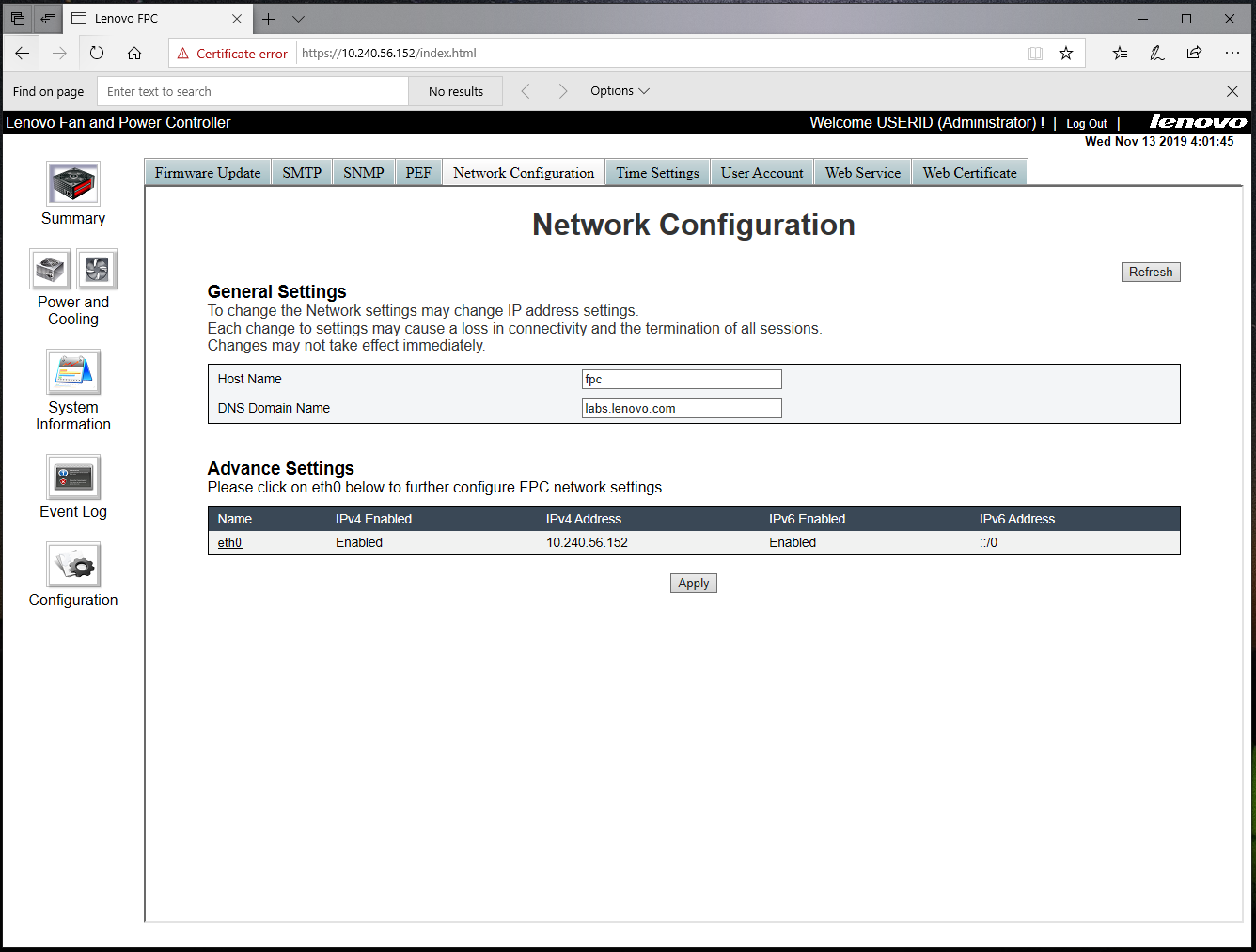1256x952 pixels.
Task: Refresh the browser page
Action: (97, 54)
